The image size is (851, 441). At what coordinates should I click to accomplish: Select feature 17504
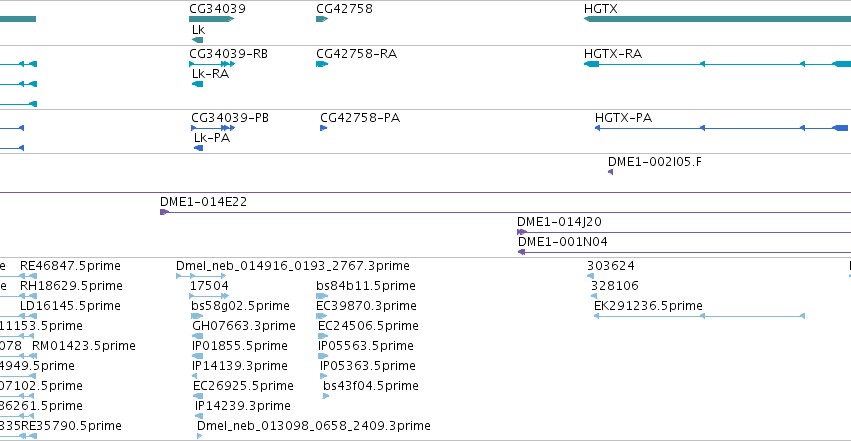pyautogui.click(x=209, y=286)
